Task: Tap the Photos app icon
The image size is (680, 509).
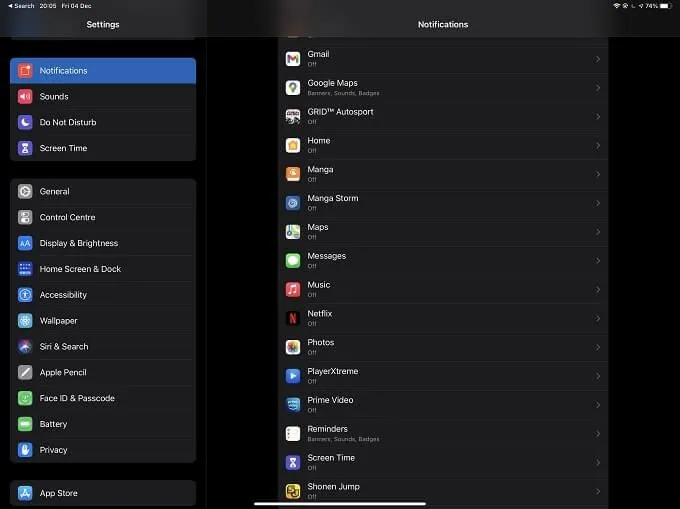Action: 293,347
